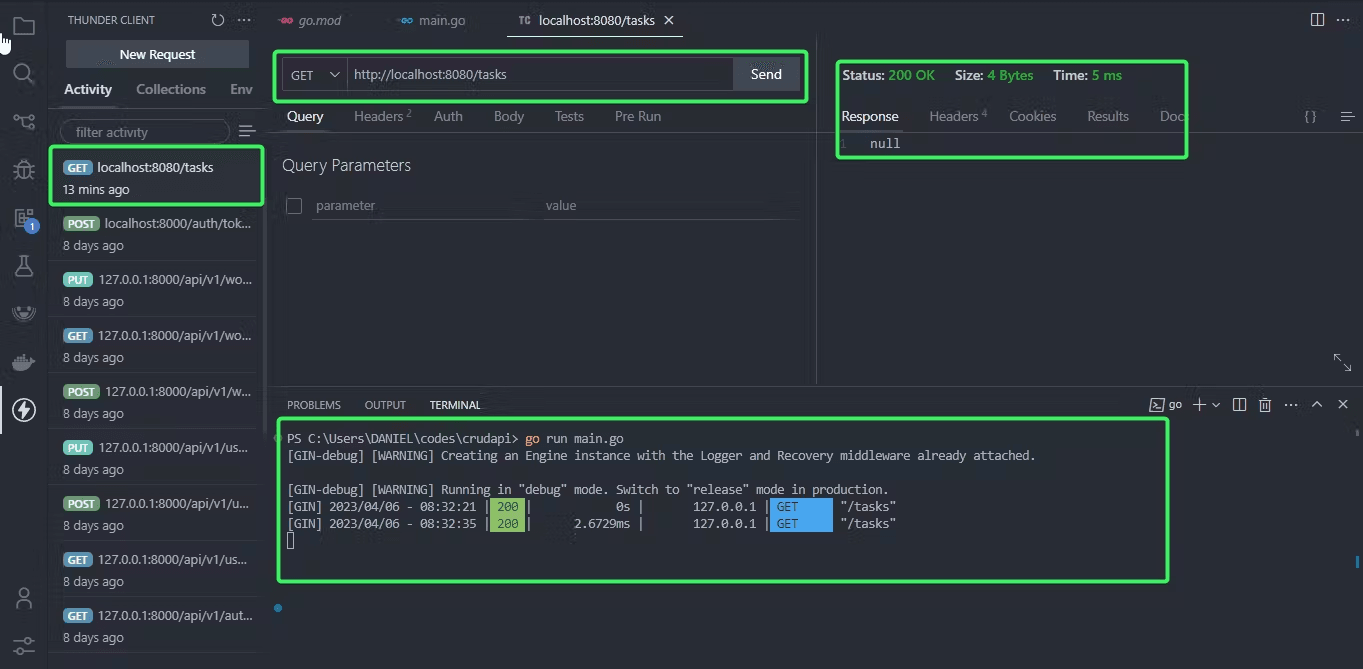Create a new terminal with plus icon

[x=1200, y=404]
